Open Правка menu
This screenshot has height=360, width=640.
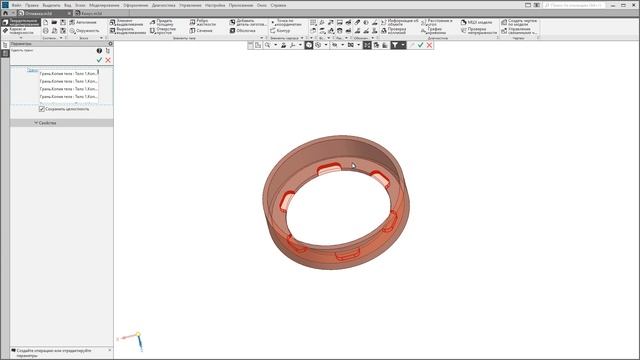coord(32,5)
